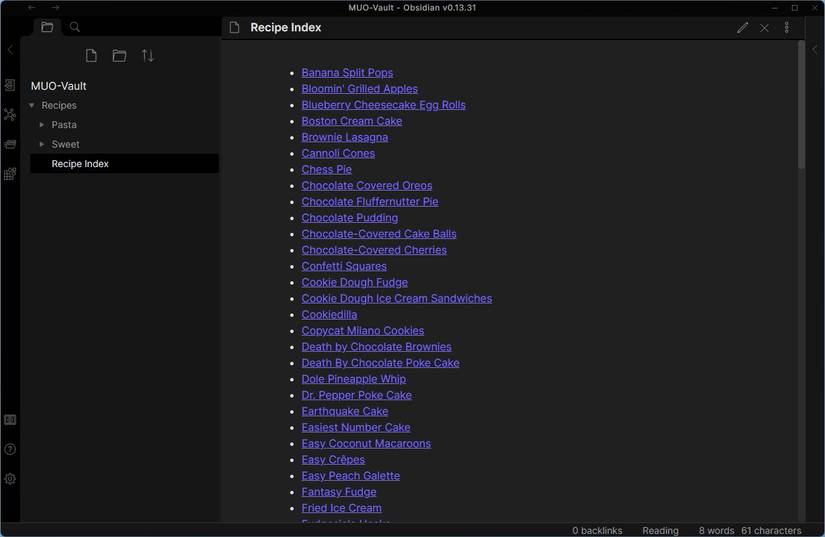Open Easiest Number Cake link
The image size is (825, 537).
point(356,428)
